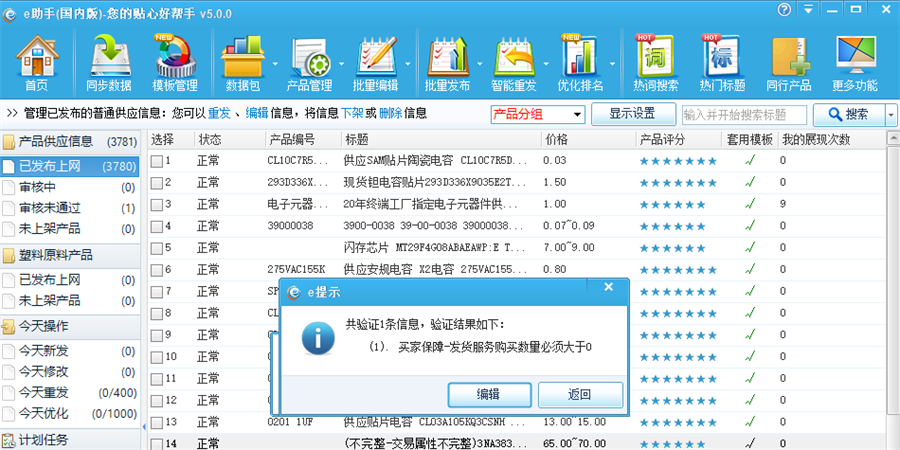Click the search title input field
This screenshot has height=450, width=900.
(x=744, y=114)
